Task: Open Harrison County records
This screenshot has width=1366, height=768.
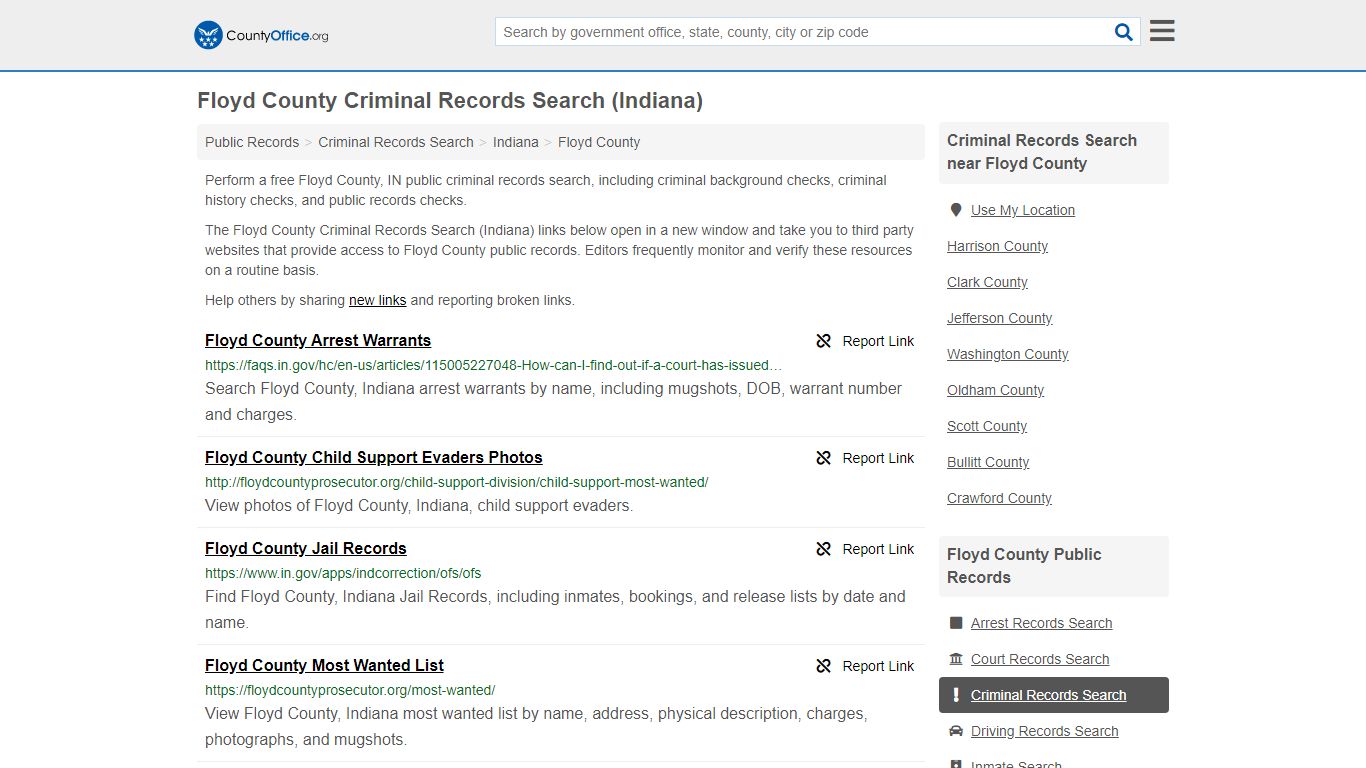Action: point(997,246)
